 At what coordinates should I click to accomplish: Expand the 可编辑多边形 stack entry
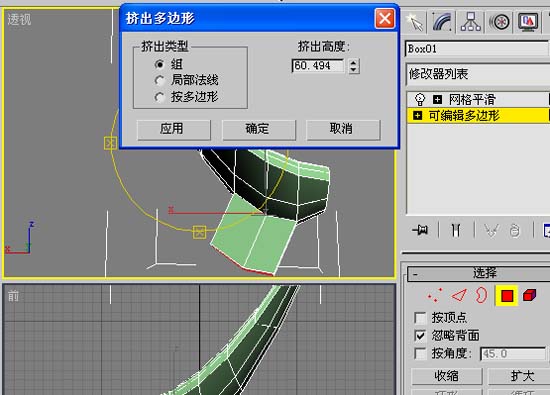(417, 115)
